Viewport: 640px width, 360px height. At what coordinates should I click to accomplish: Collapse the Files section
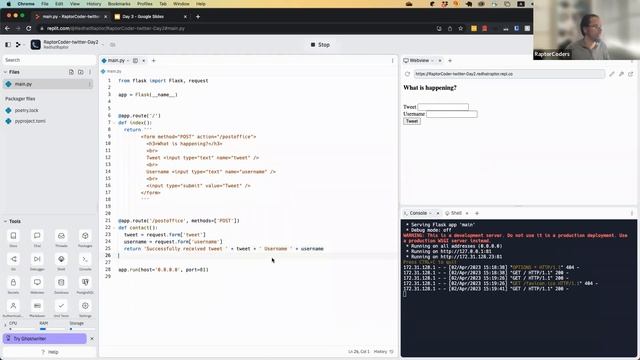5,72
